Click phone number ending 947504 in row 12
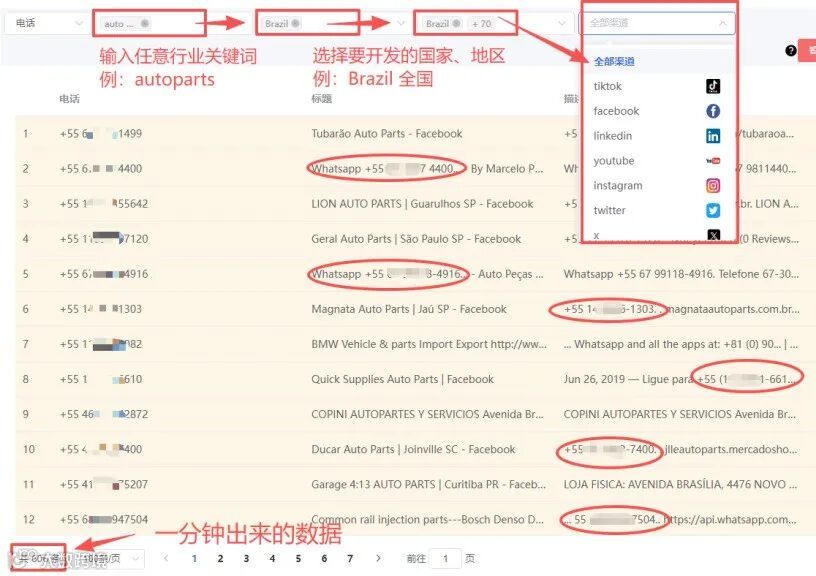 point(104,519)
